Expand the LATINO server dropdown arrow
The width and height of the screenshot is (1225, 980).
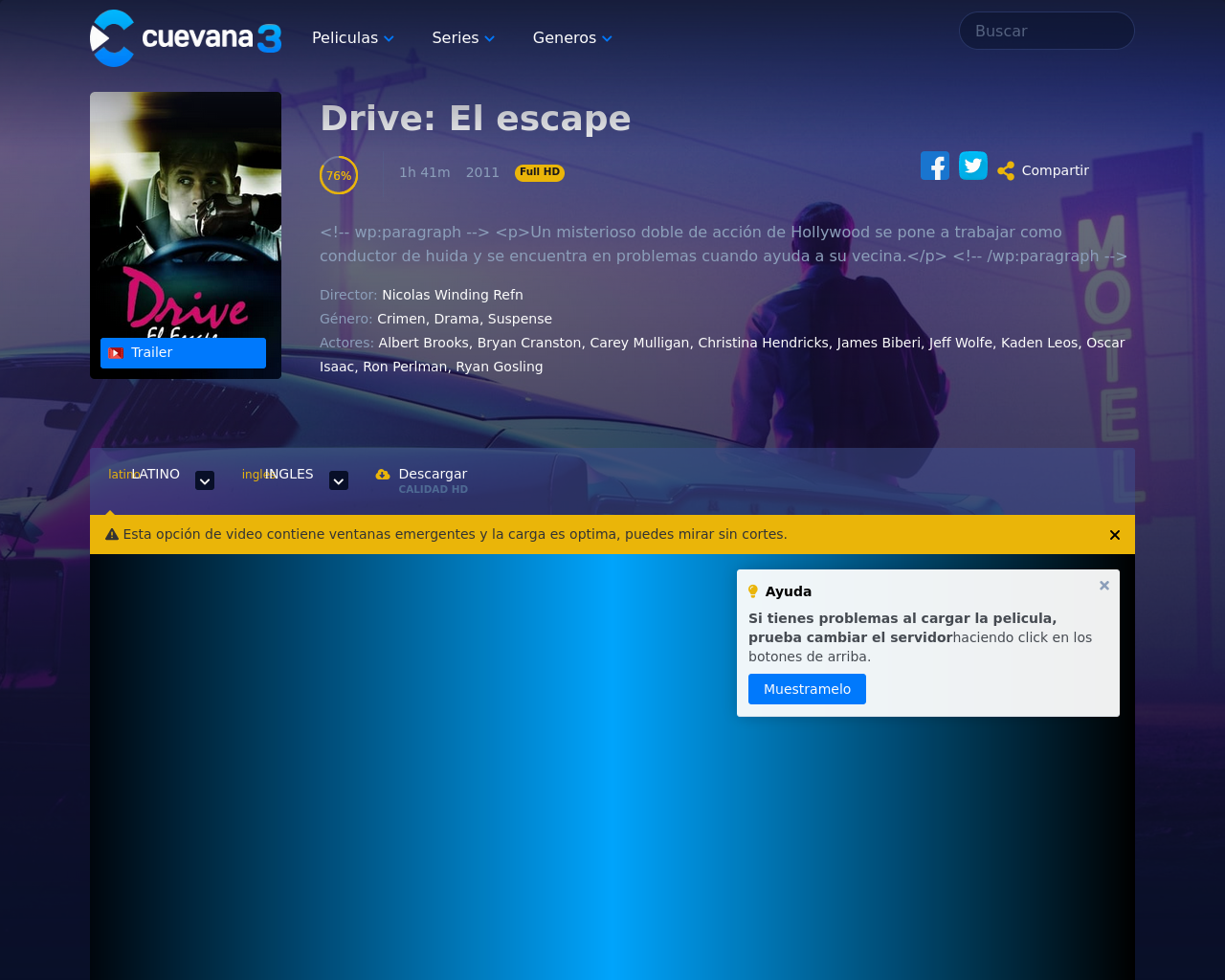click(x=205, y=480)
